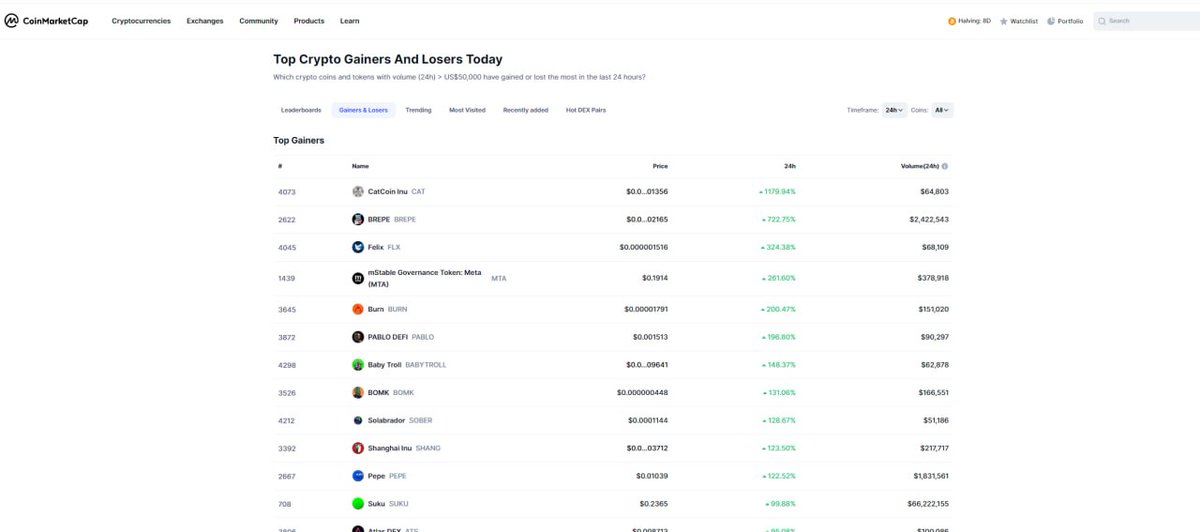
Task: Click the mStable MTA coin icon
Action: [358, 278]
